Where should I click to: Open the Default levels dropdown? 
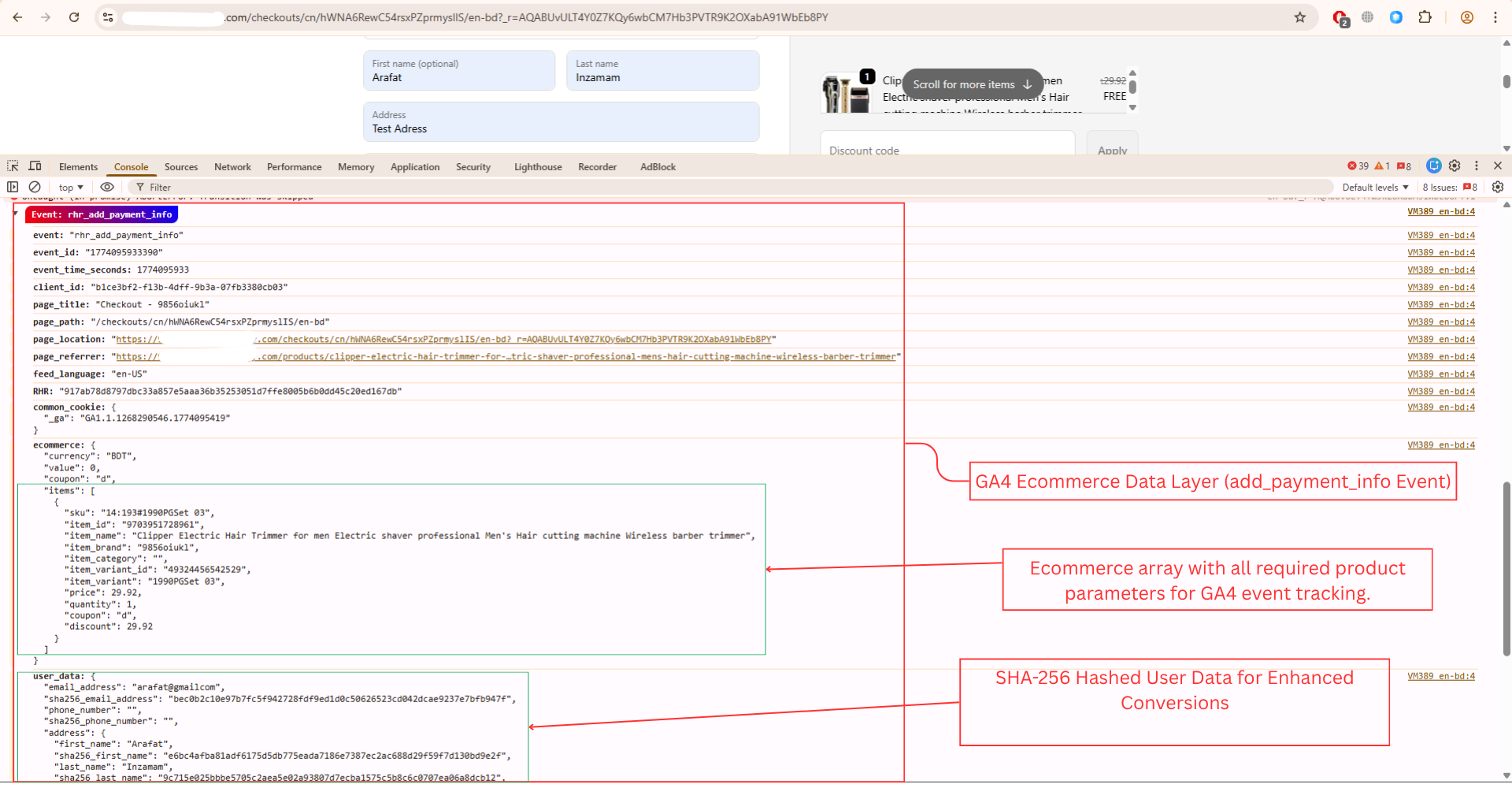click(1375, 187)
